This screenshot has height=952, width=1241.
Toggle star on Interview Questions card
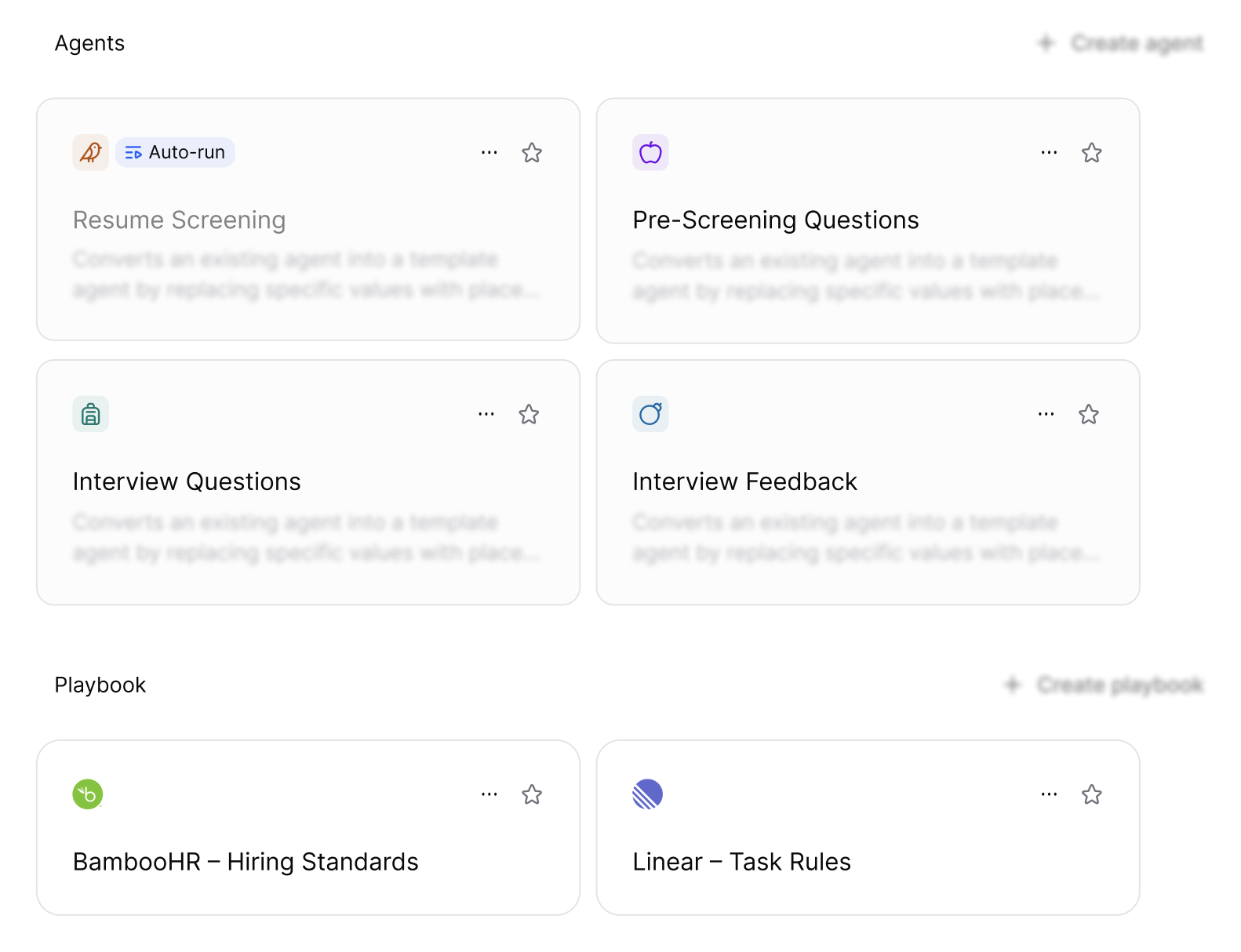(x=529, y=414)
